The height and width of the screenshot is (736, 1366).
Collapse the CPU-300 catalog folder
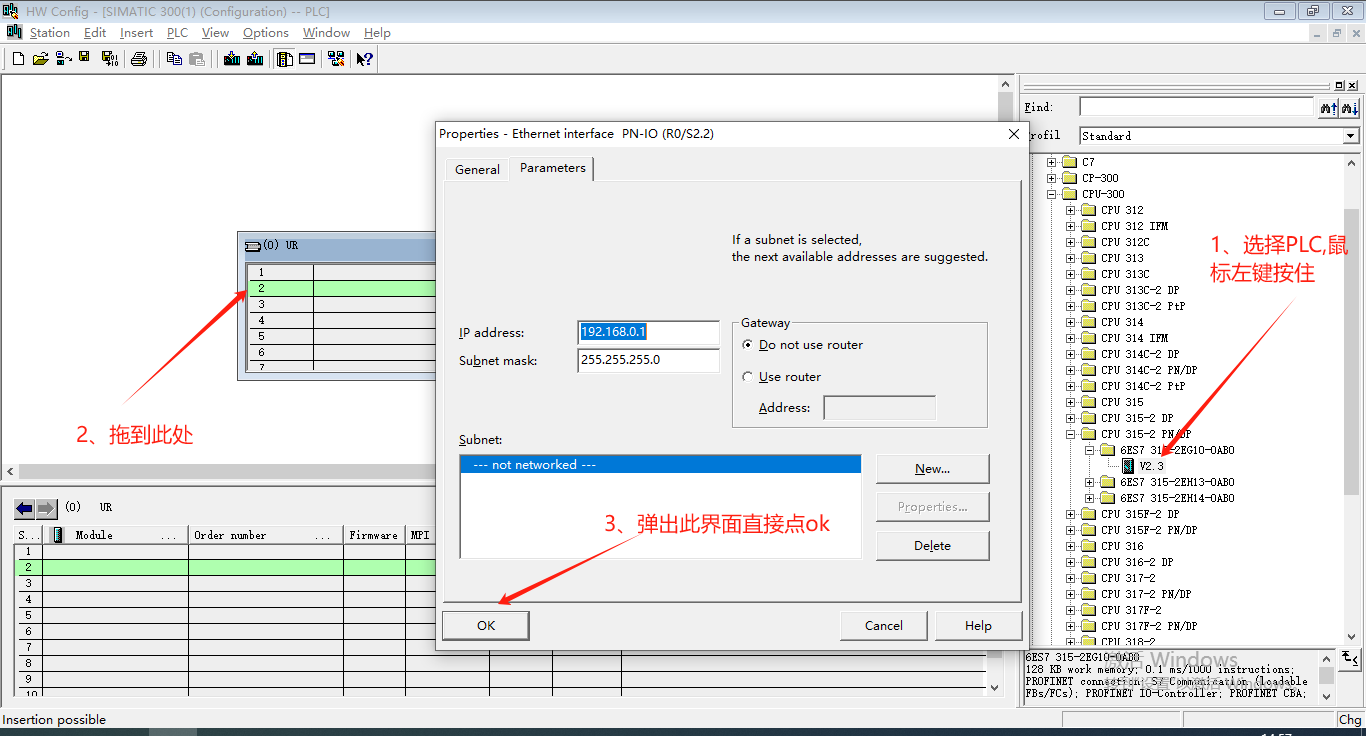coord(1052,194)
